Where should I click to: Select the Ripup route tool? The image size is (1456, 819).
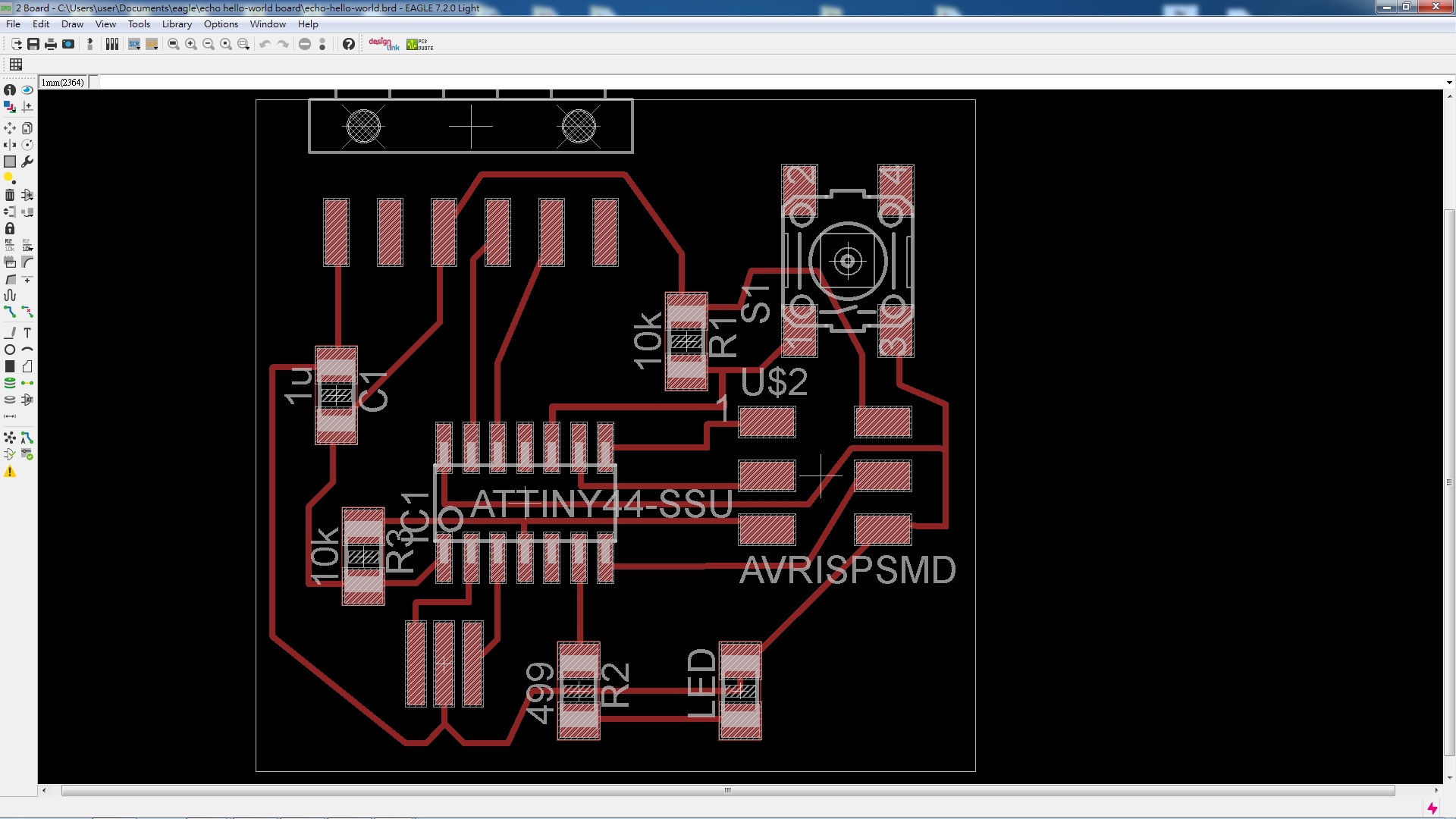pos(27,312)
